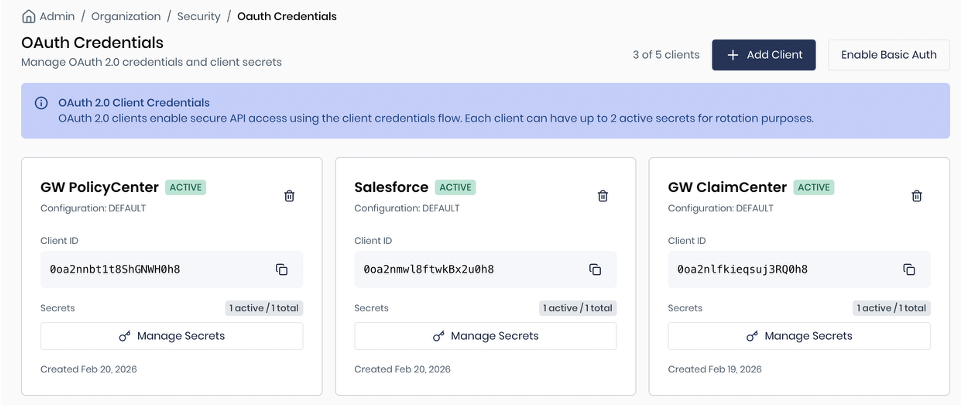962x406 pixels.
Task: Open Manage Secrets for GW ClaimCenter
Action: tap(799, 336)
